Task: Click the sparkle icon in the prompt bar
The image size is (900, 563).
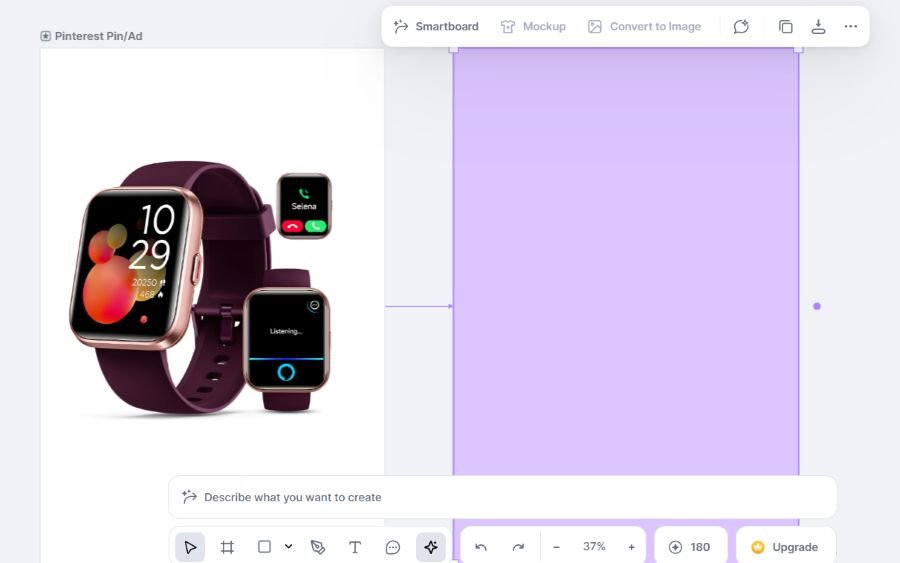Action: point(189,496)
